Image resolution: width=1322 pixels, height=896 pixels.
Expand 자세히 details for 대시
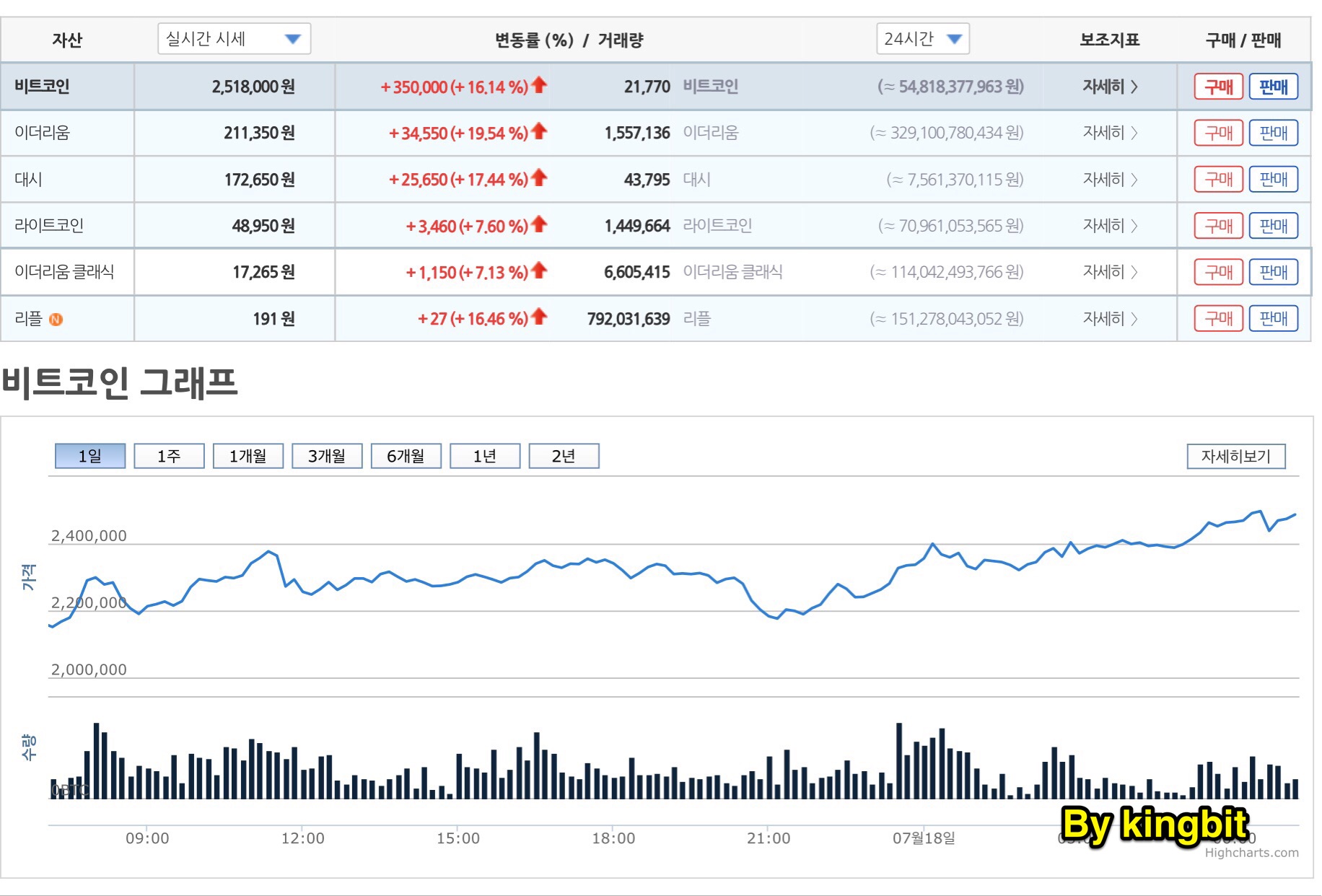click(x=1110, y=179)
